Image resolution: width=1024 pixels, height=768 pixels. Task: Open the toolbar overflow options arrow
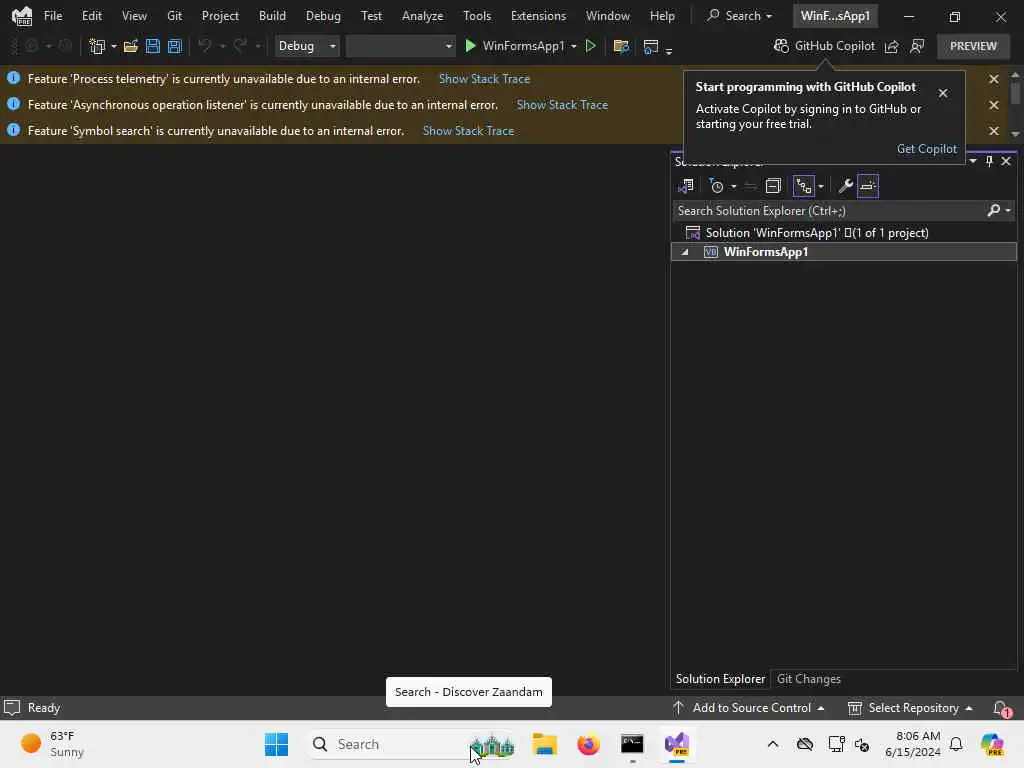click(669, 50)
